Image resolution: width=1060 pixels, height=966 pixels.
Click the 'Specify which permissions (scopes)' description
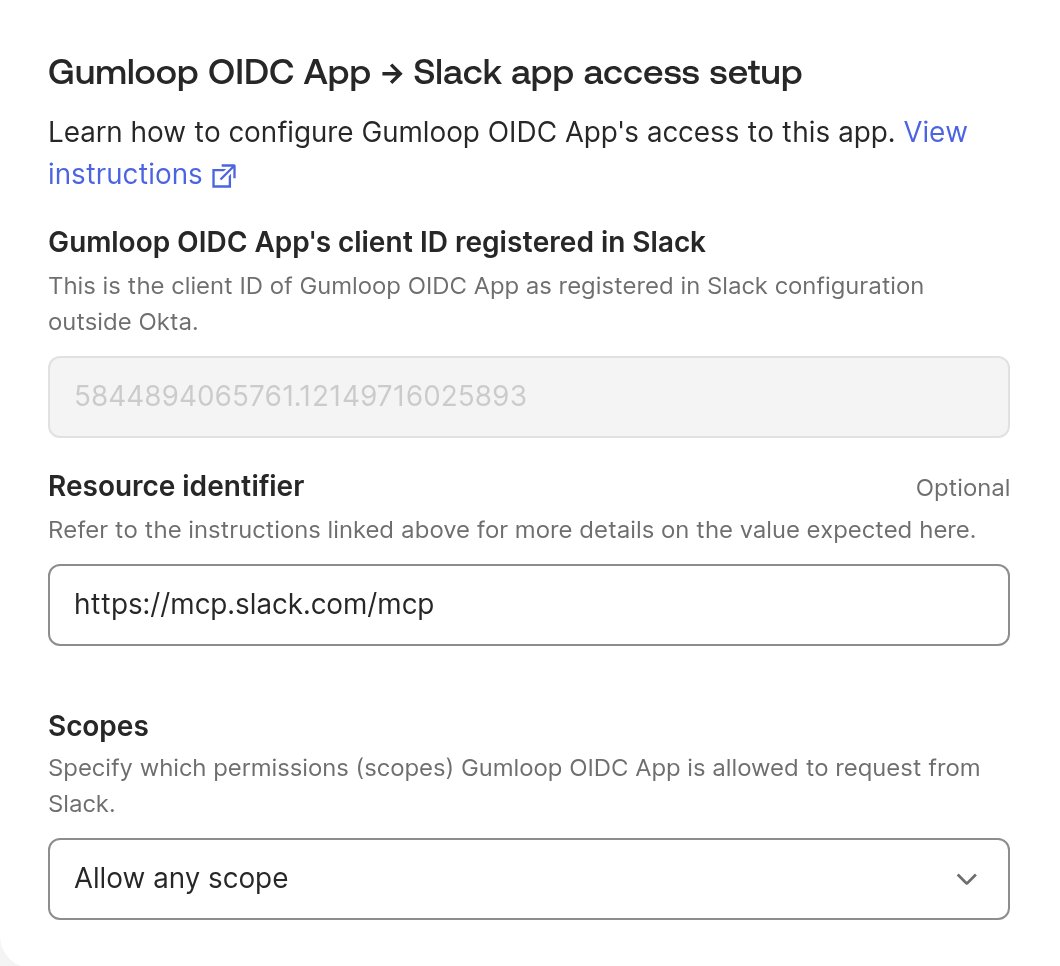[514, 786]
